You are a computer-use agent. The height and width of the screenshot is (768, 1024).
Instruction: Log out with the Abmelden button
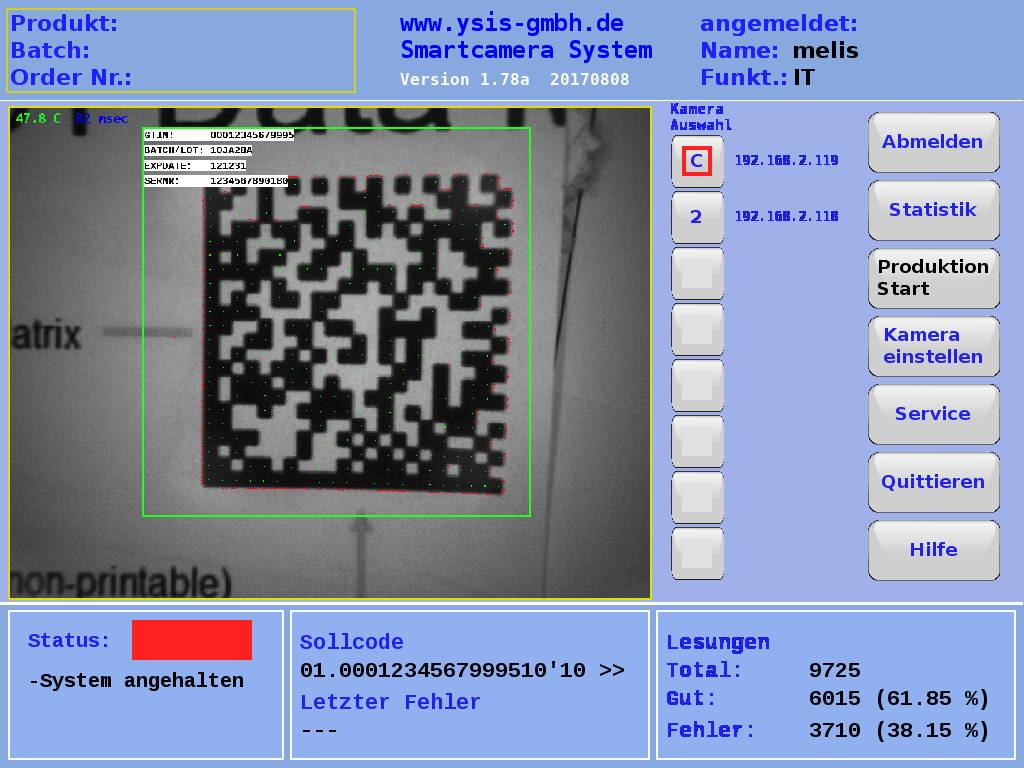(933, 142)
